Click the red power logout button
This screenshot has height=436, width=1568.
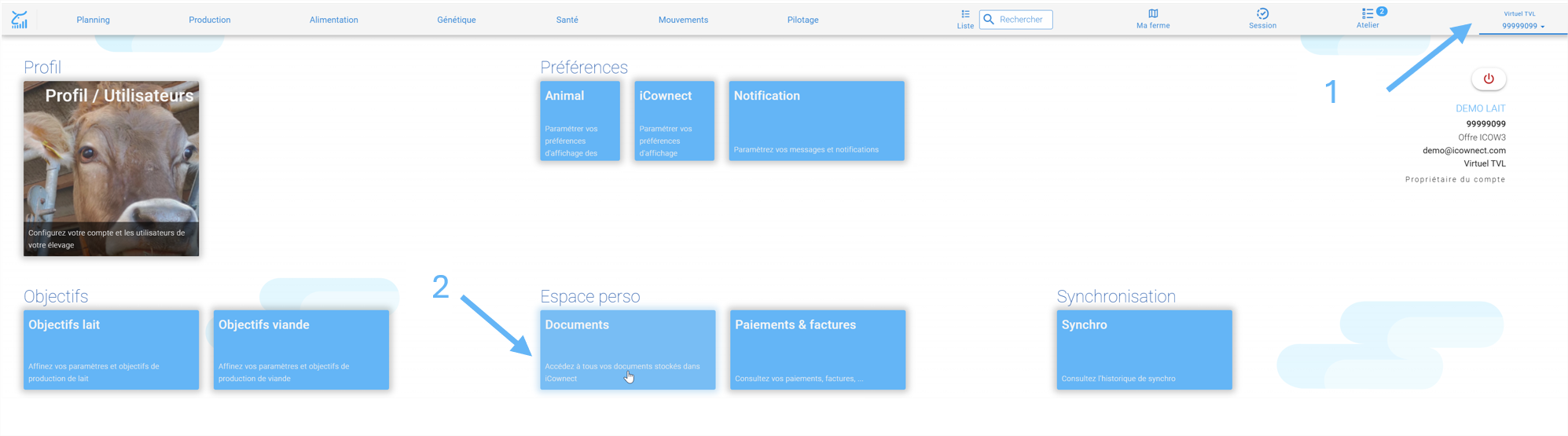(1489, 79)
